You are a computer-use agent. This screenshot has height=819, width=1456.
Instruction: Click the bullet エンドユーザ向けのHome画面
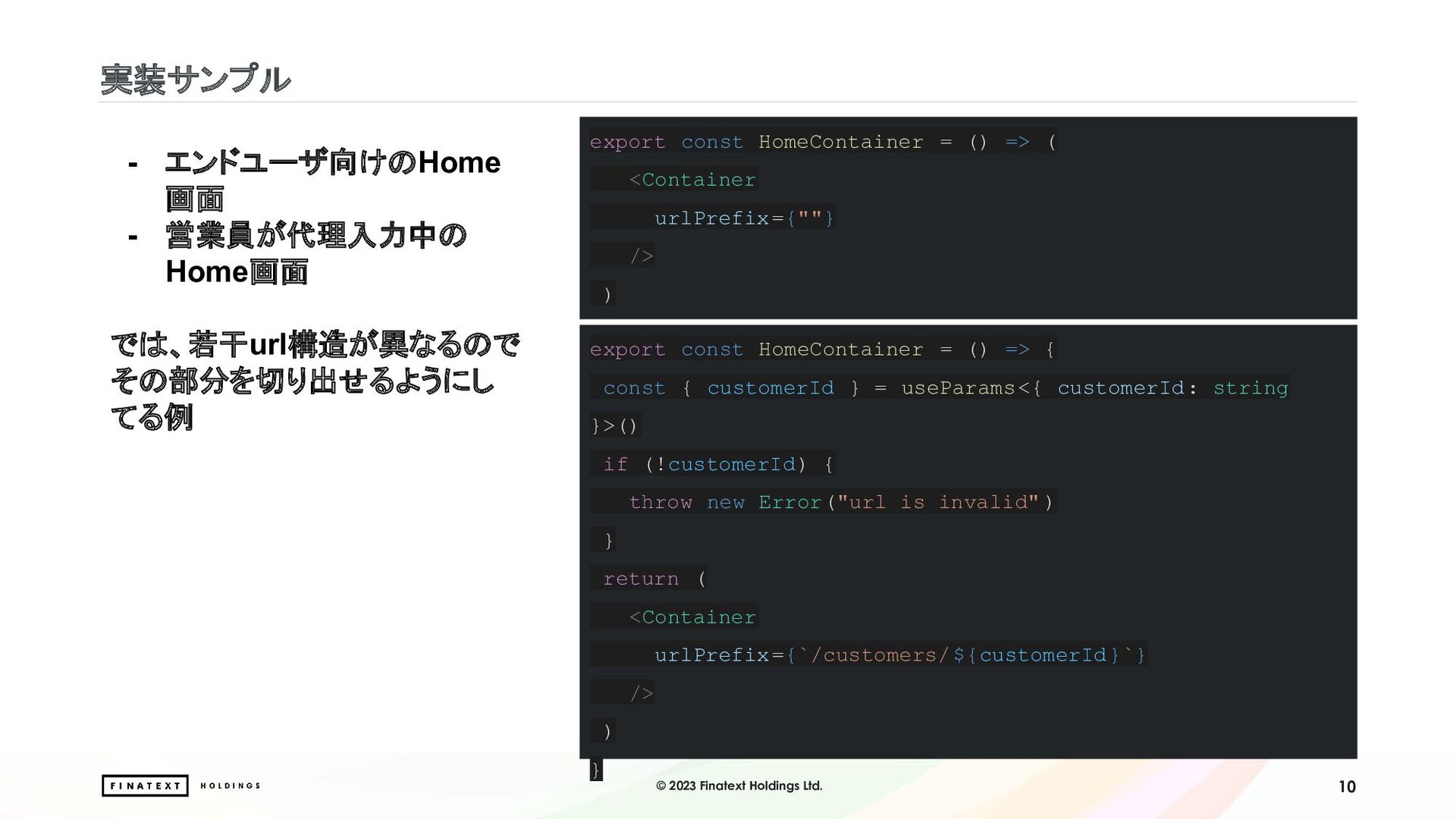[x=332, y=180]
